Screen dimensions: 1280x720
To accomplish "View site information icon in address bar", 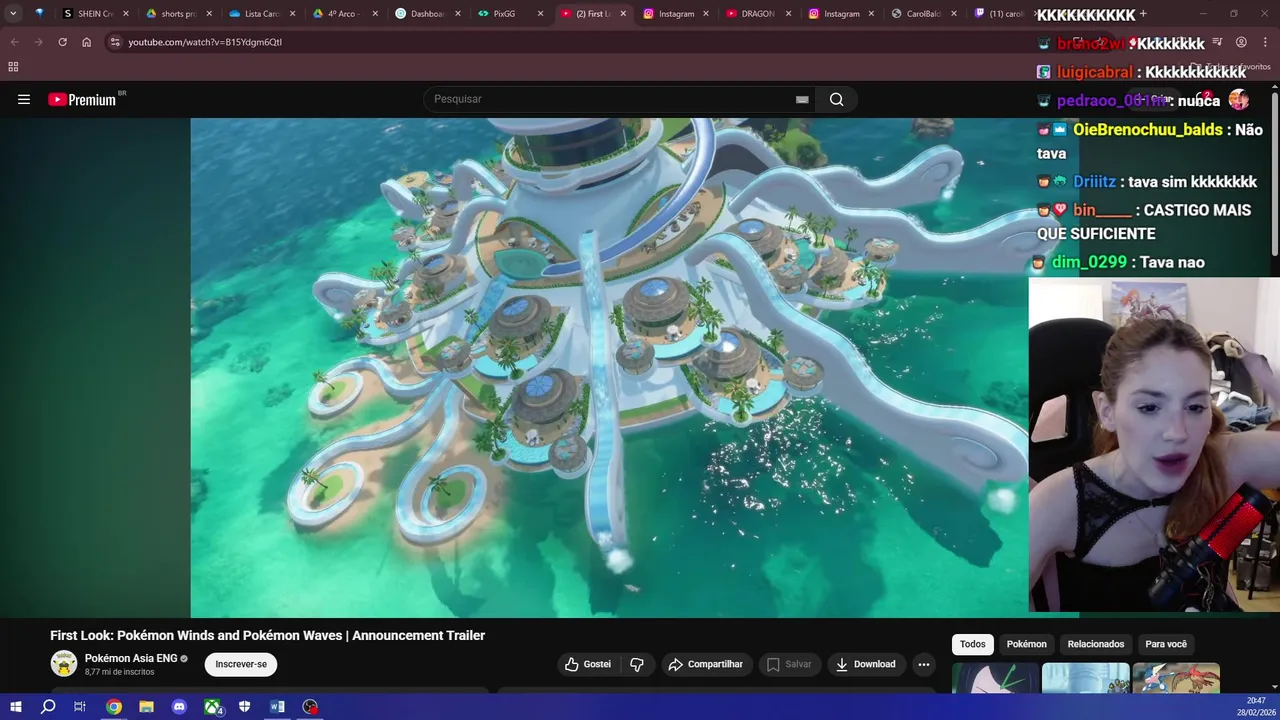I will (x=115, y=42).
